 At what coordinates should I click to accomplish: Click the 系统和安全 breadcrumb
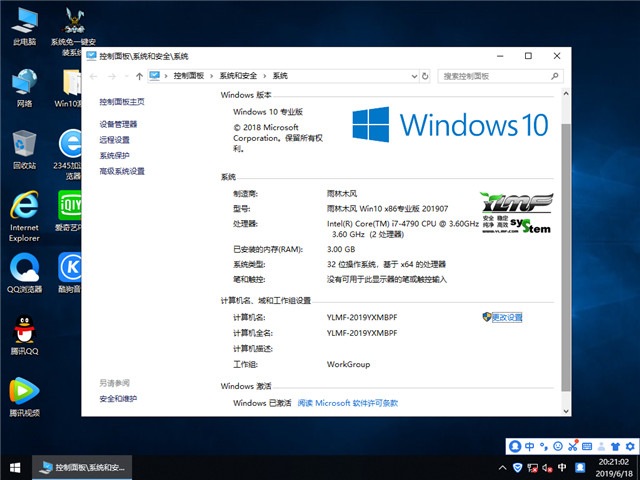coord(238,76)
